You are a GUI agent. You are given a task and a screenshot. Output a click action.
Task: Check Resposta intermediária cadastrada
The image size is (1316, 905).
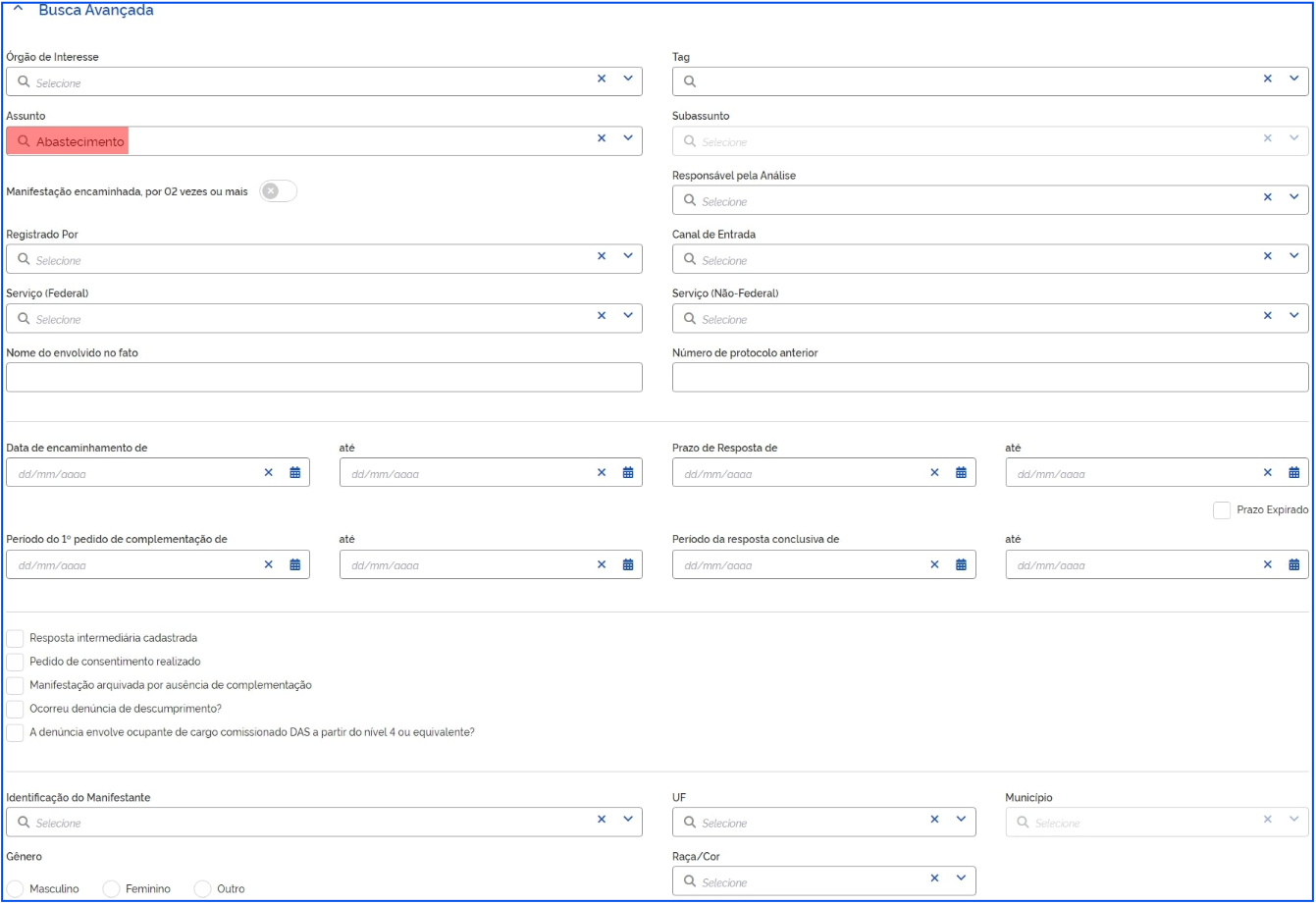15,638
